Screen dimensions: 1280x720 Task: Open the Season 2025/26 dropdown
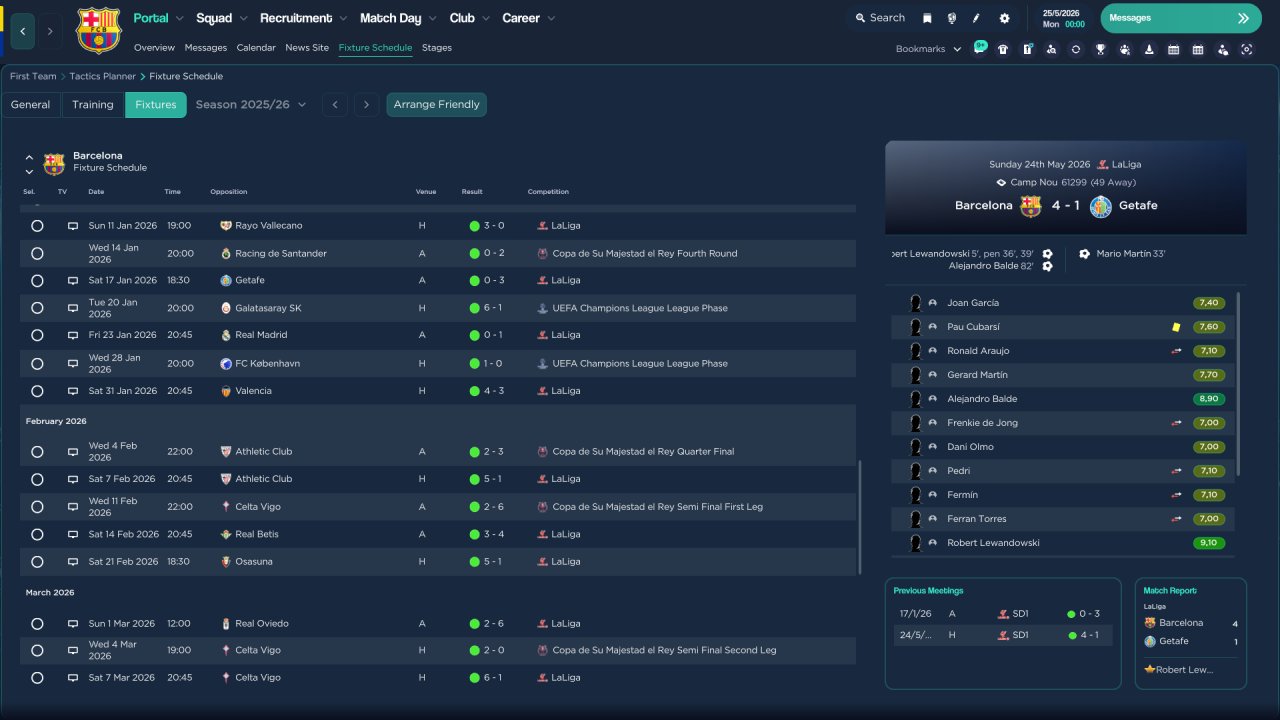251,105
